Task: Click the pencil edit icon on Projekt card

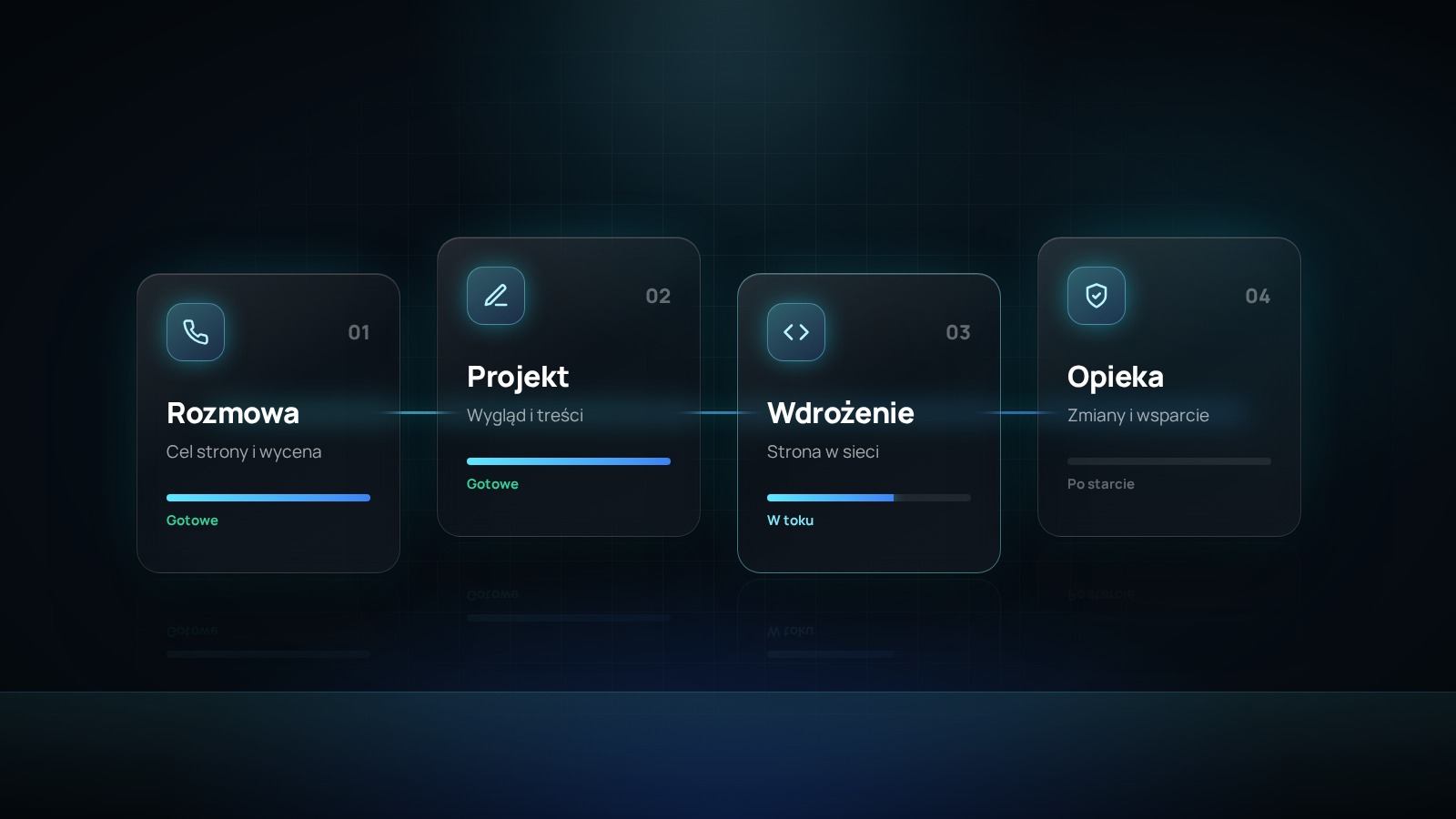Action: click(496, 296)
